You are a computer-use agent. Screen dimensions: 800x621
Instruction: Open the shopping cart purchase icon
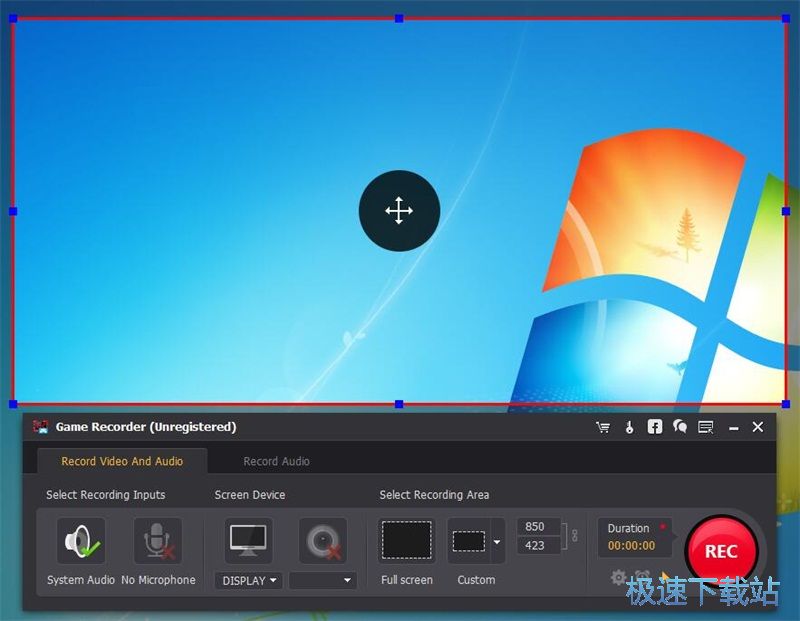(603, 427)
